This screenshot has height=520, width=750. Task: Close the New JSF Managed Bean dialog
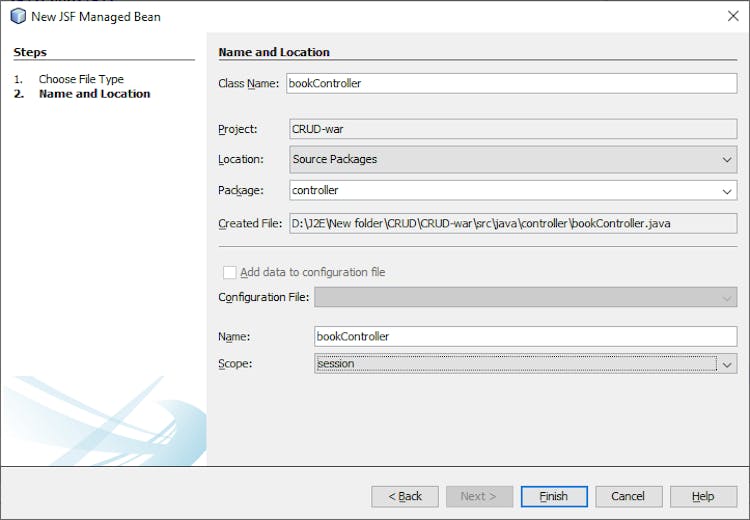pos(732,16)
